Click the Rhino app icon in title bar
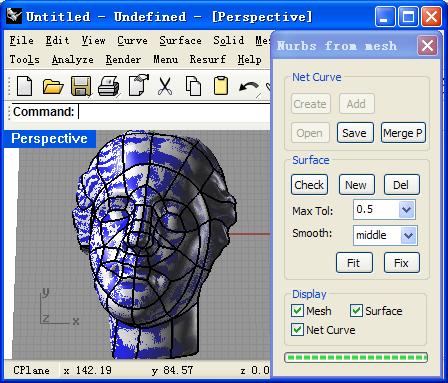 tap(14, 16)
